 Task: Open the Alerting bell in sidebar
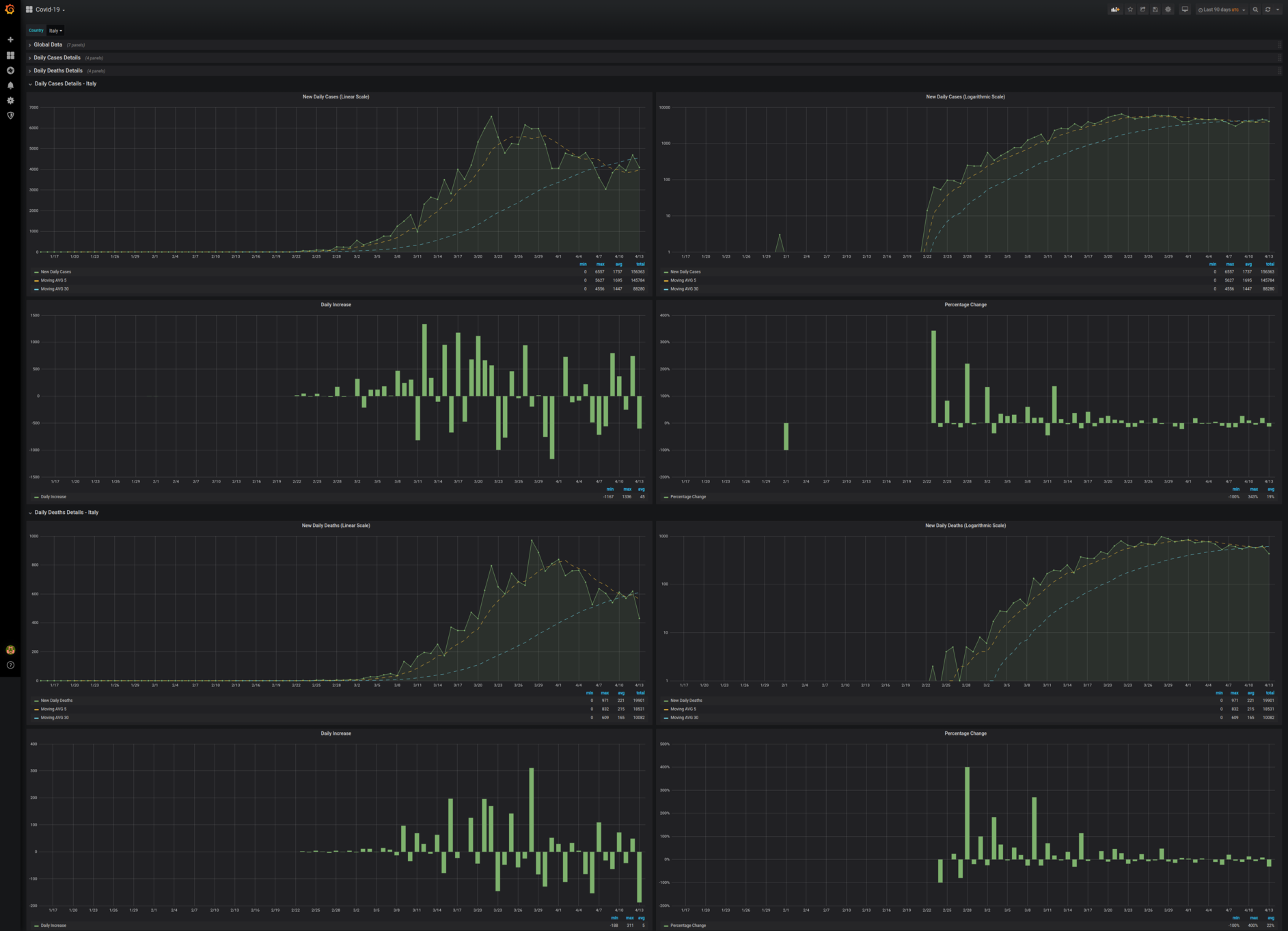[x=10, y=85]
